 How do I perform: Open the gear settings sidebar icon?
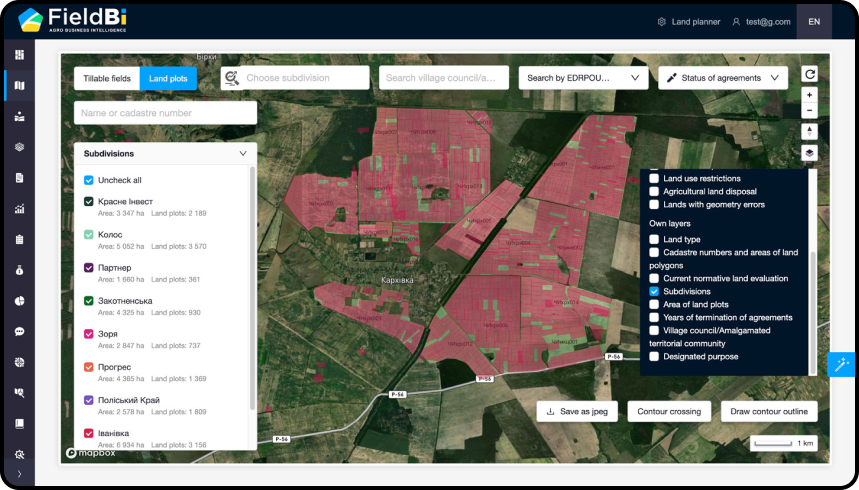pyautogui.click(x=20, y=454)
